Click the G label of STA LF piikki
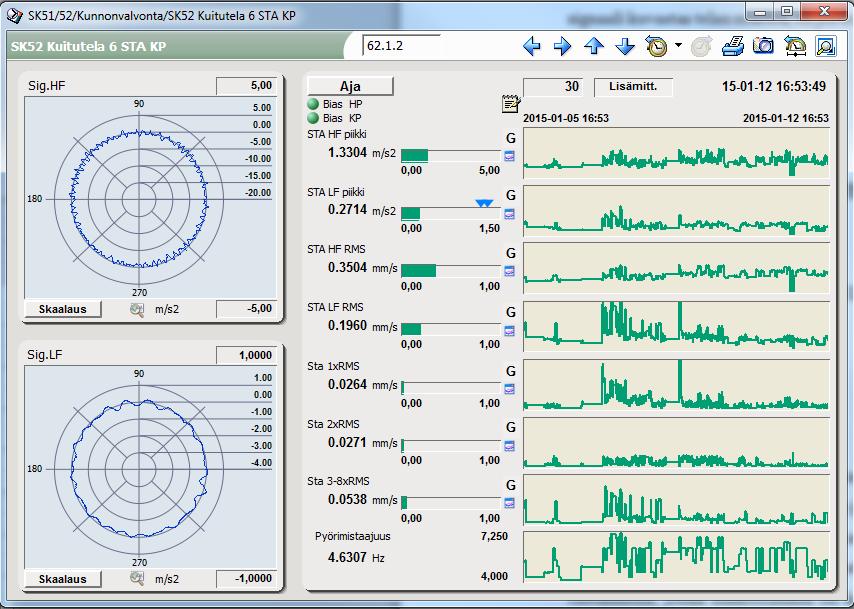This screenshot has width=854, height=609. click(511, 195)
